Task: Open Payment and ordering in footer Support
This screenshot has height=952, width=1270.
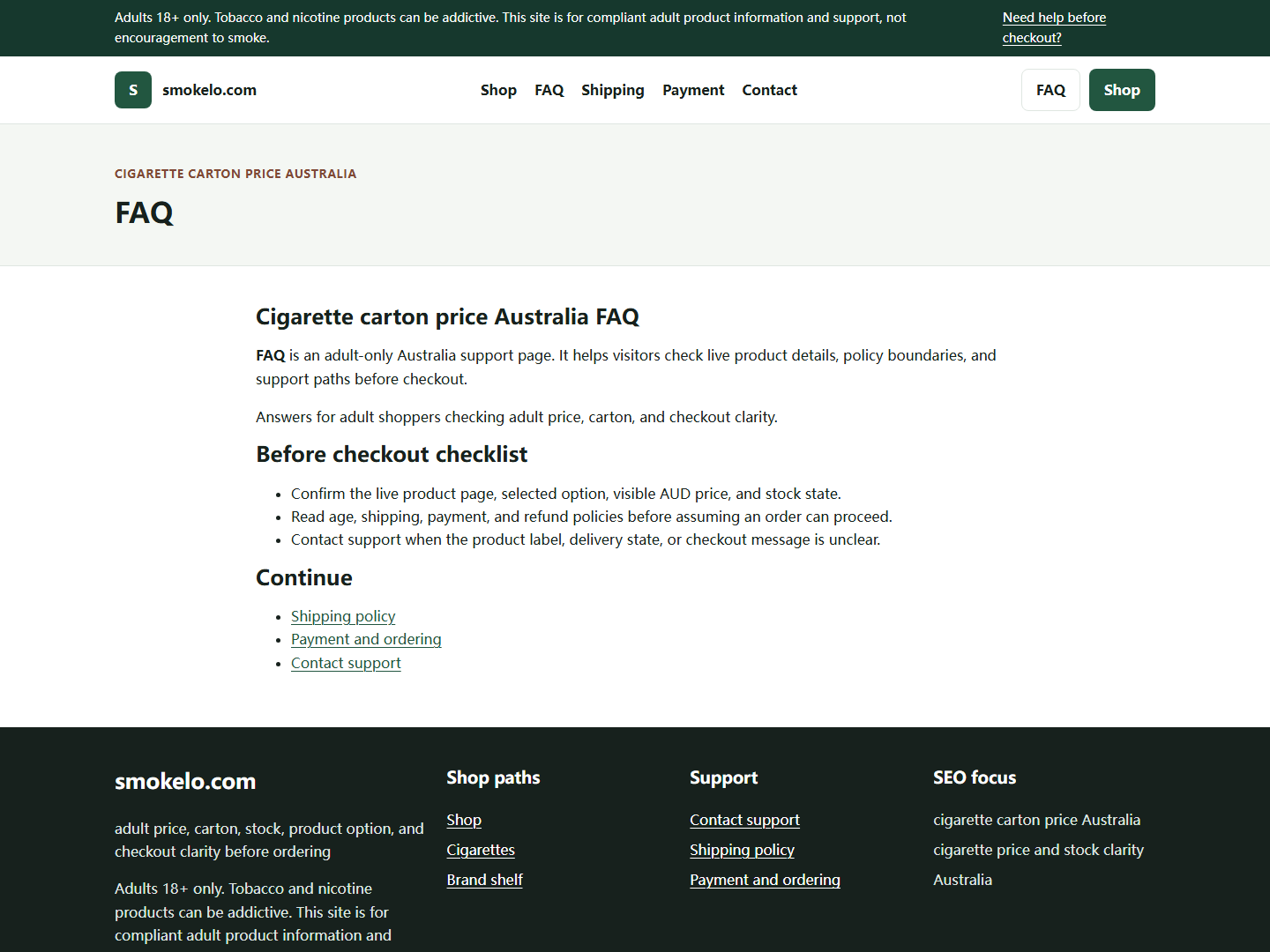Action: click(x=765, y=880)
